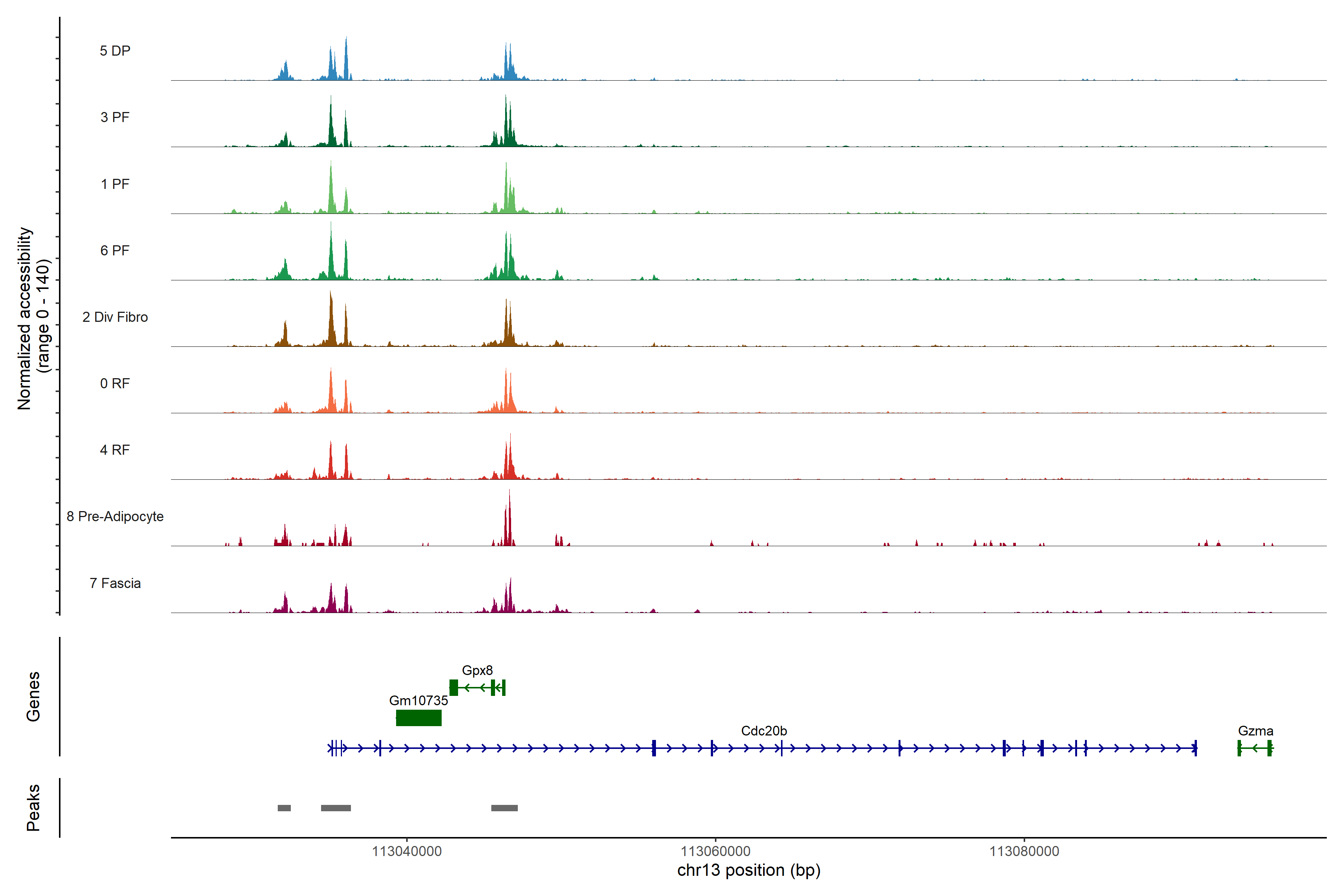Click the Gzma gene arrow glyph
This screenshot has height=896, width=1344.
(x=1254, y=748)
